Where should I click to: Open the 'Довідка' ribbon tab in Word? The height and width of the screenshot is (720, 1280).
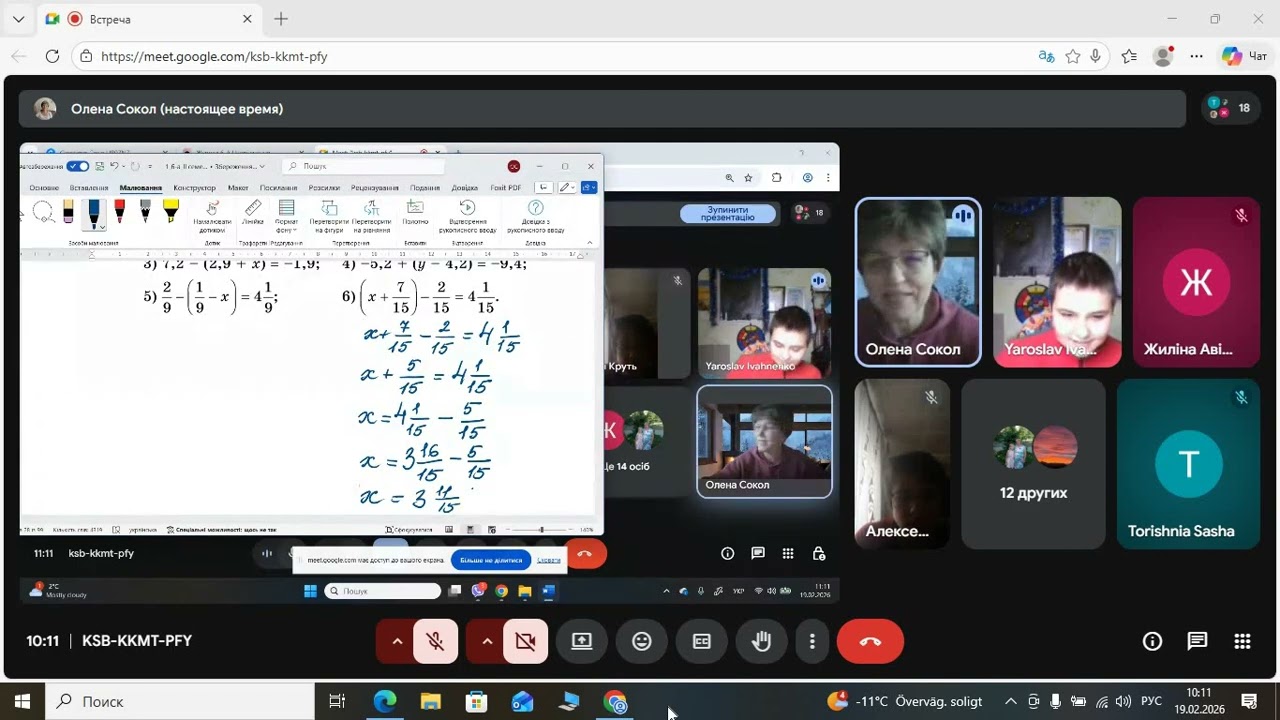click(x=465, y=188)
